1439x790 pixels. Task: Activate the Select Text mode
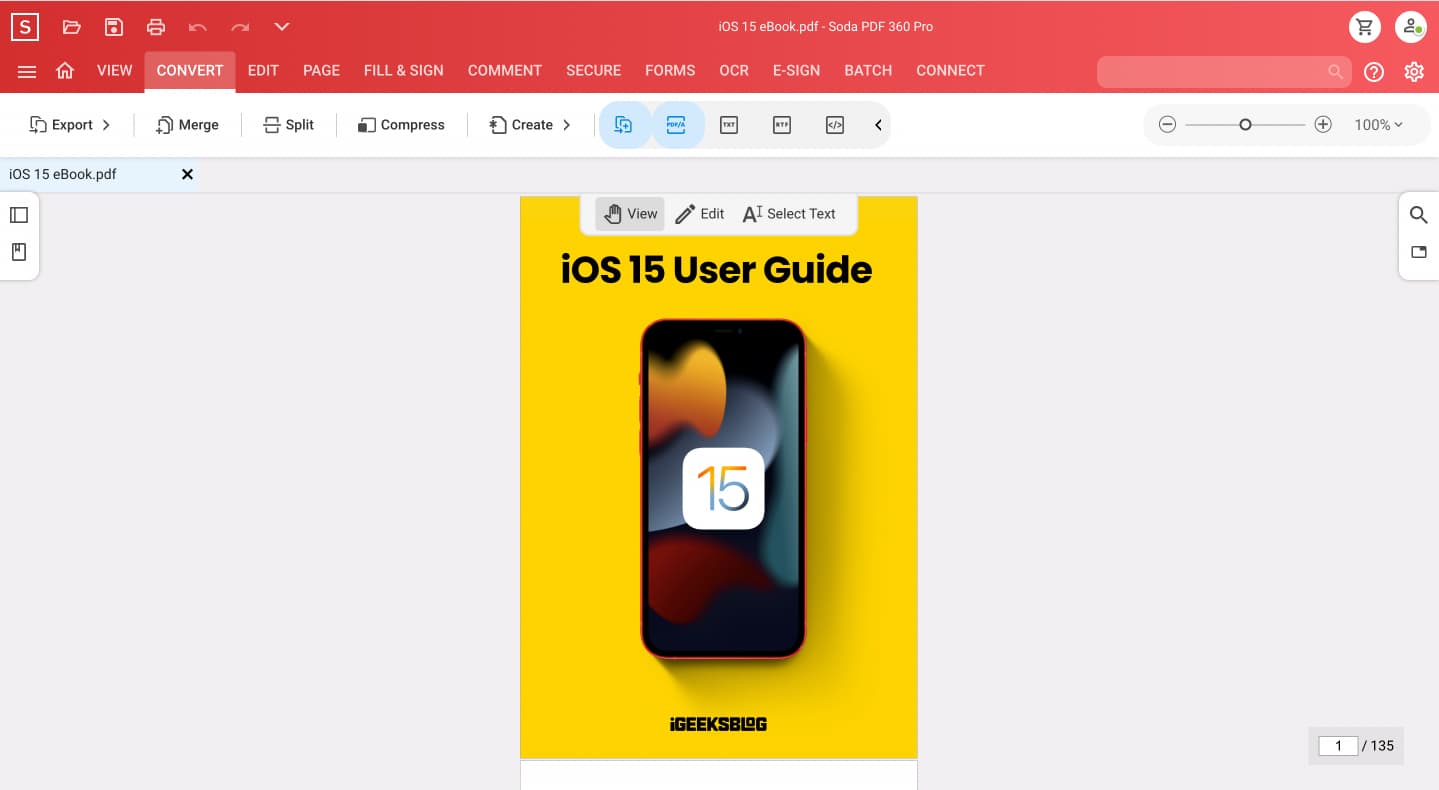789,214
